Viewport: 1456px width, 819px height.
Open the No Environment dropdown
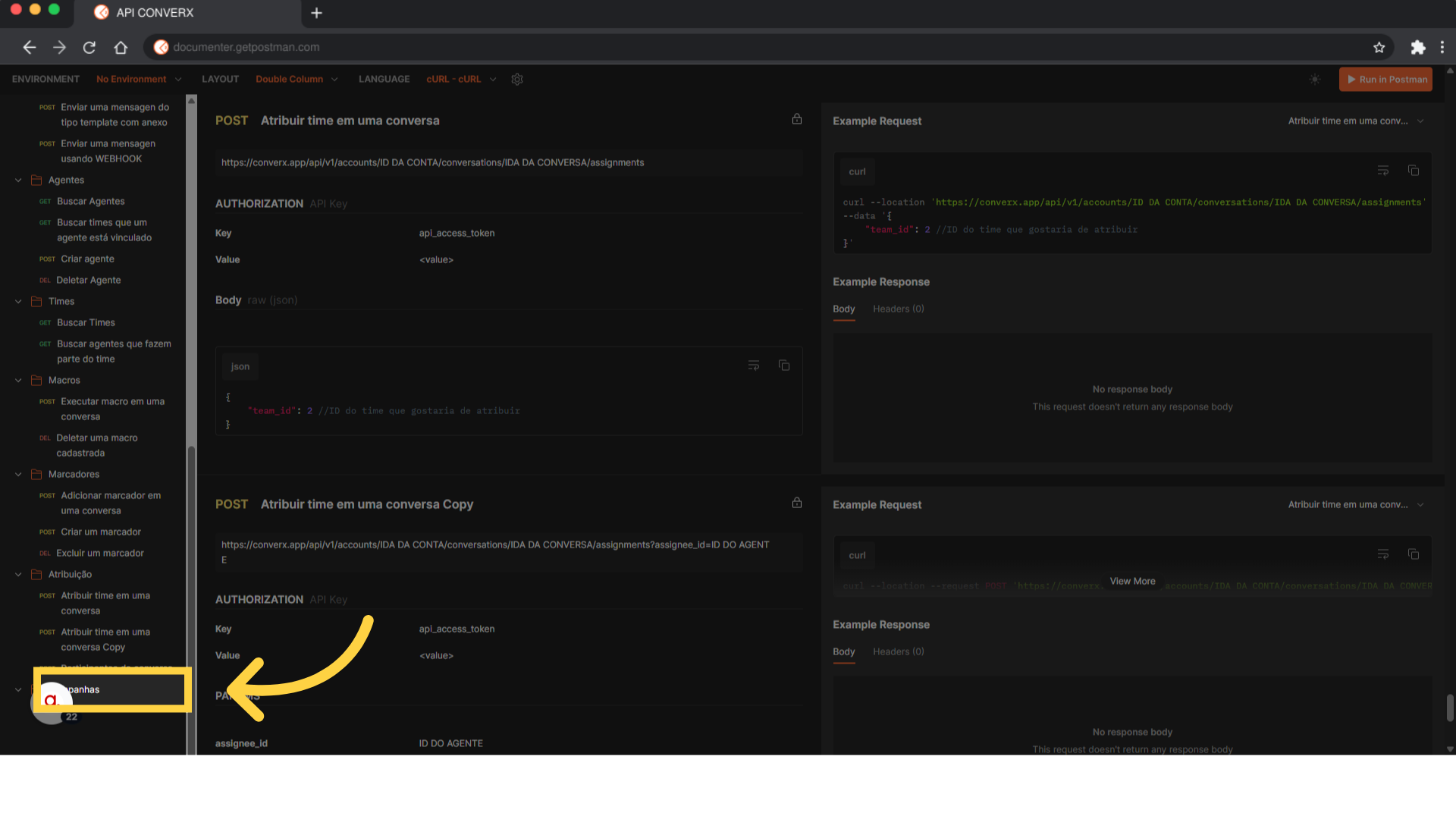click(x=139, y=79)
